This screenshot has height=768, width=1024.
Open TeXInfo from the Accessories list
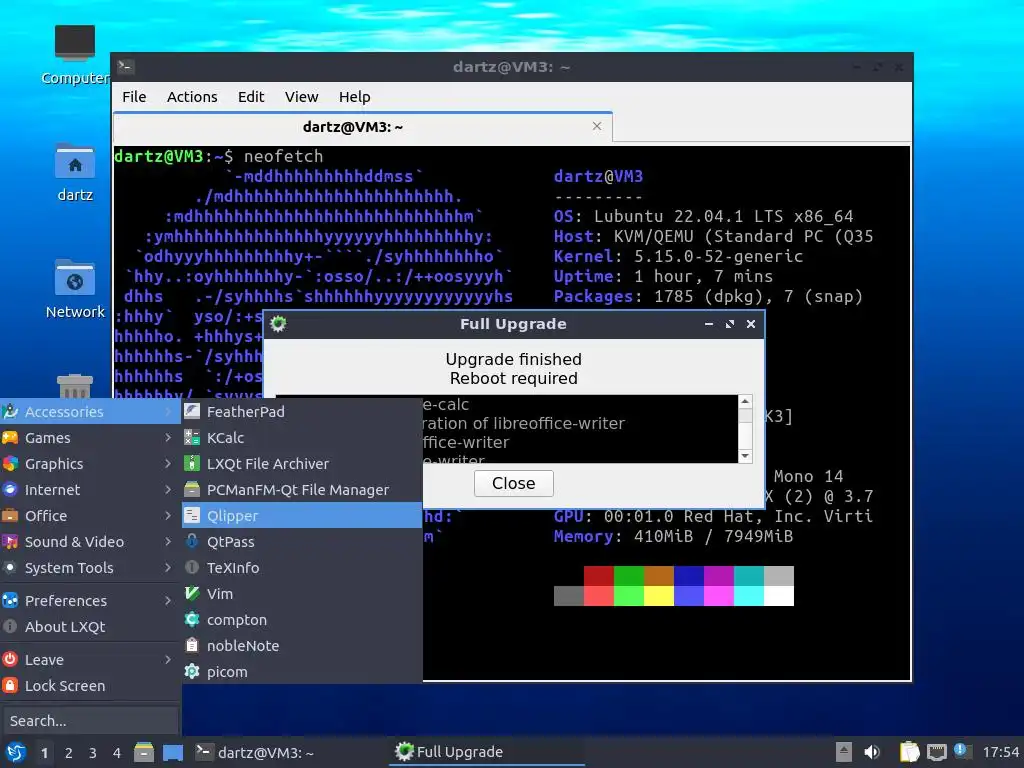tap(302, 568)
